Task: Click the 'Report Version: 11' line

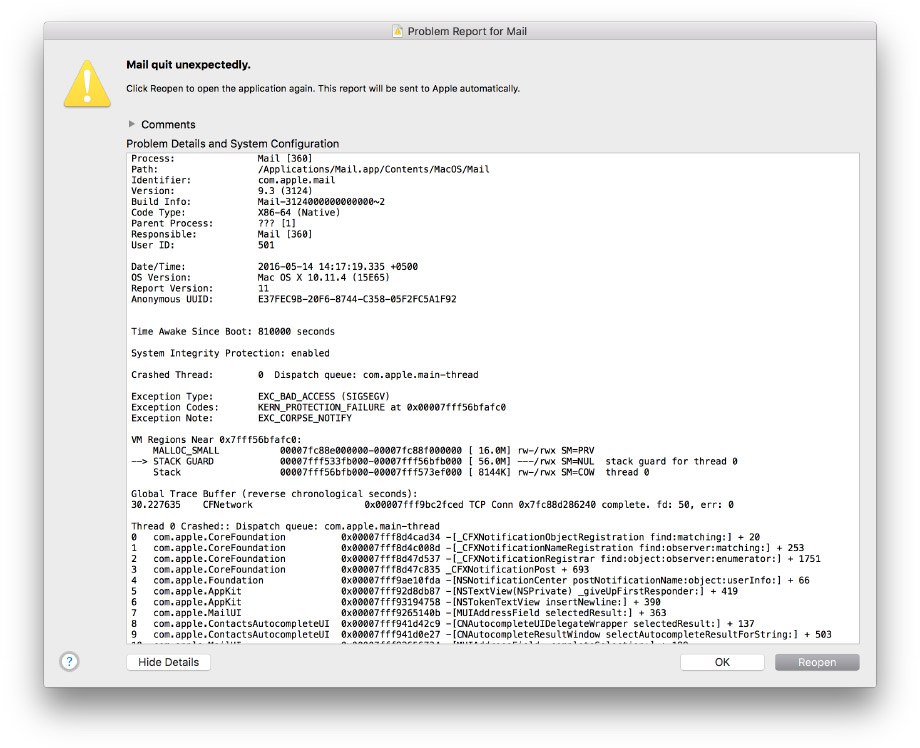Action: pyautogui.click(x=199, y=289)
